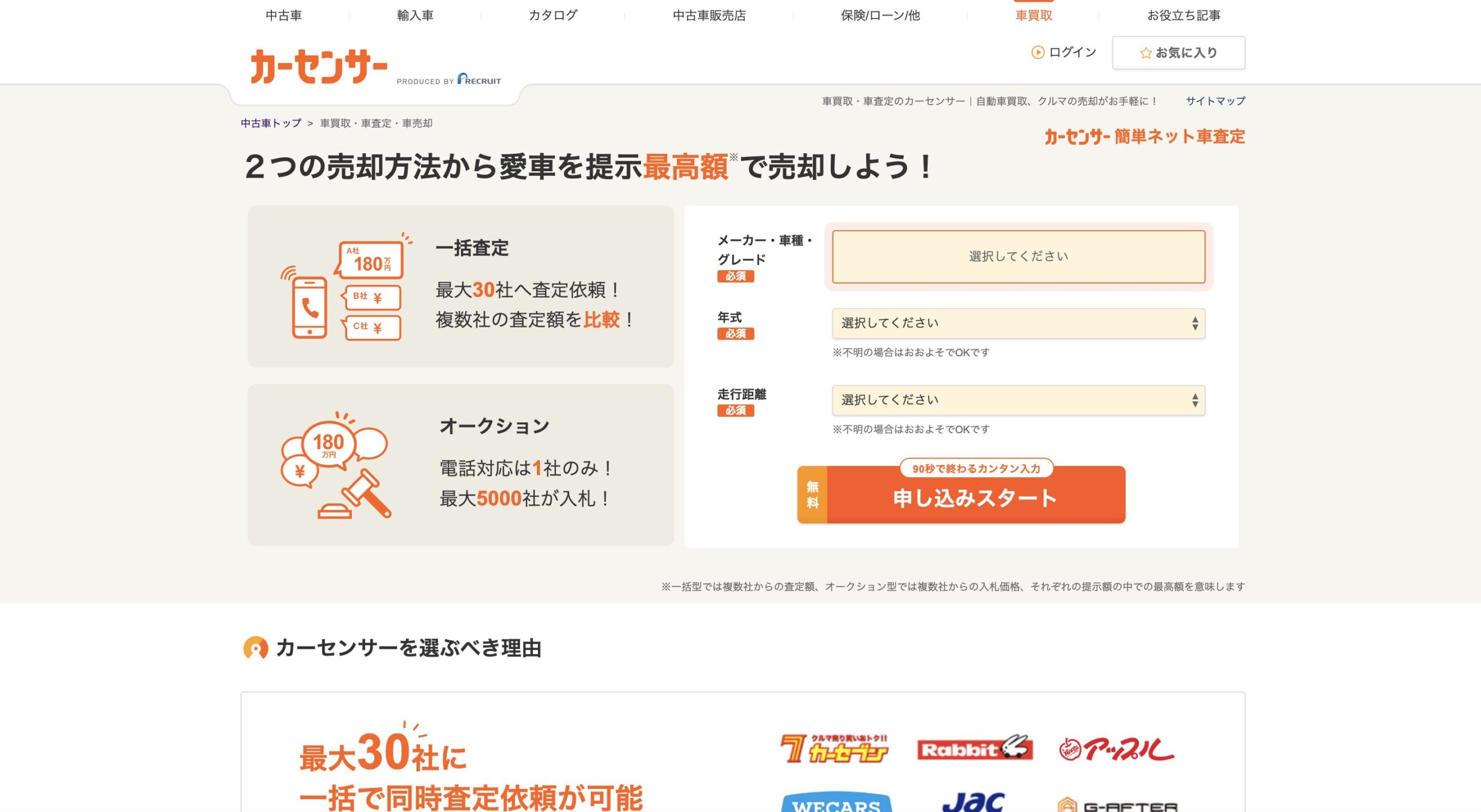Click the Rabbit logo
The image size is (1481, 812).
coord(975,748)
